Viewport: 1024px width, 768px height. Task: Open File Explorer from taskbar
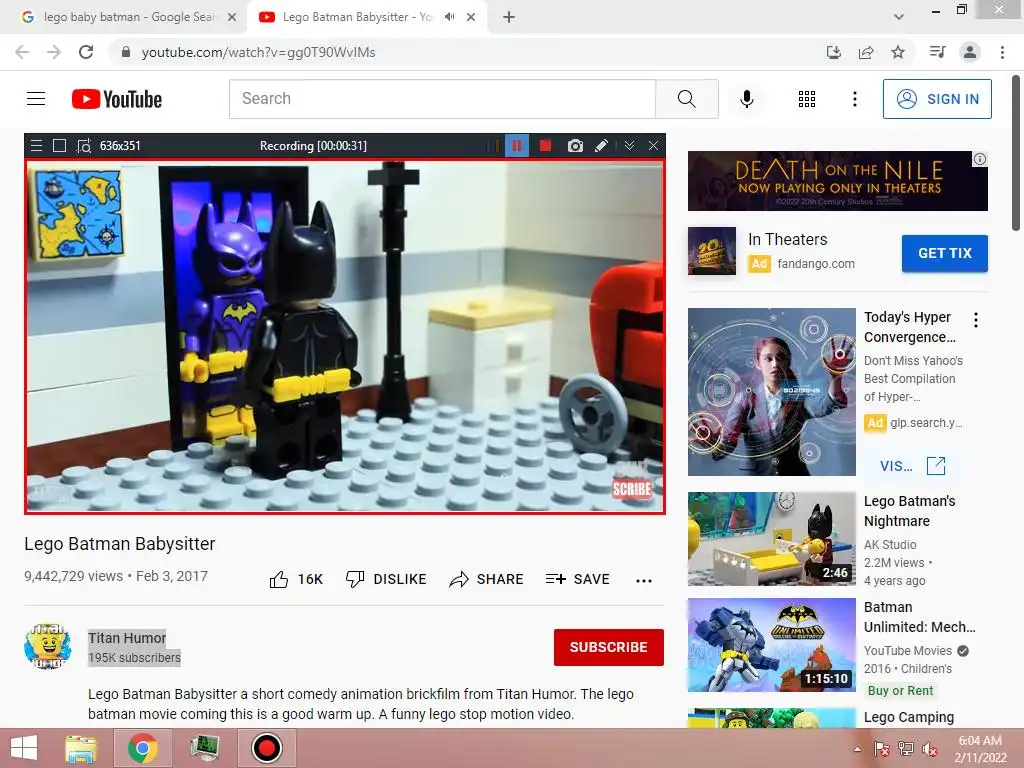(80, 748)
